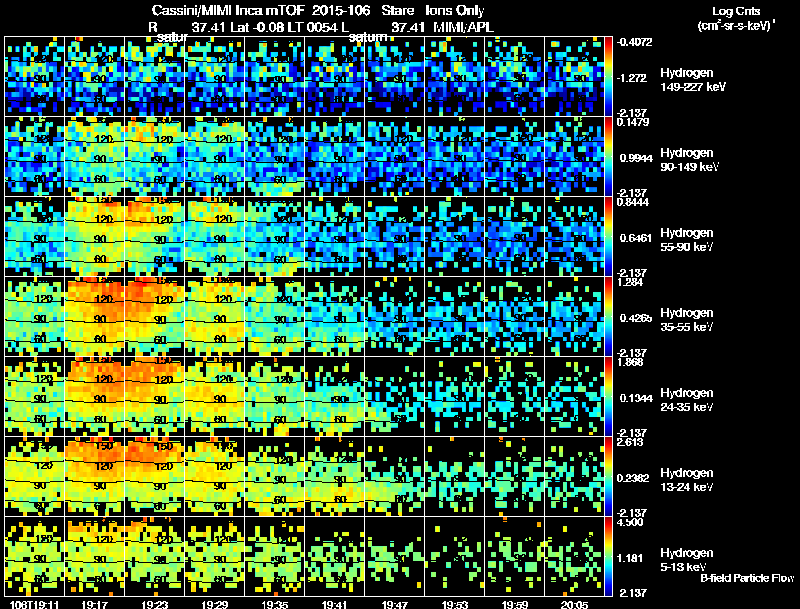800x609 pixels.
Task: Select the 35-55 keV panel at 19:17
Action: tap(94, 317)
